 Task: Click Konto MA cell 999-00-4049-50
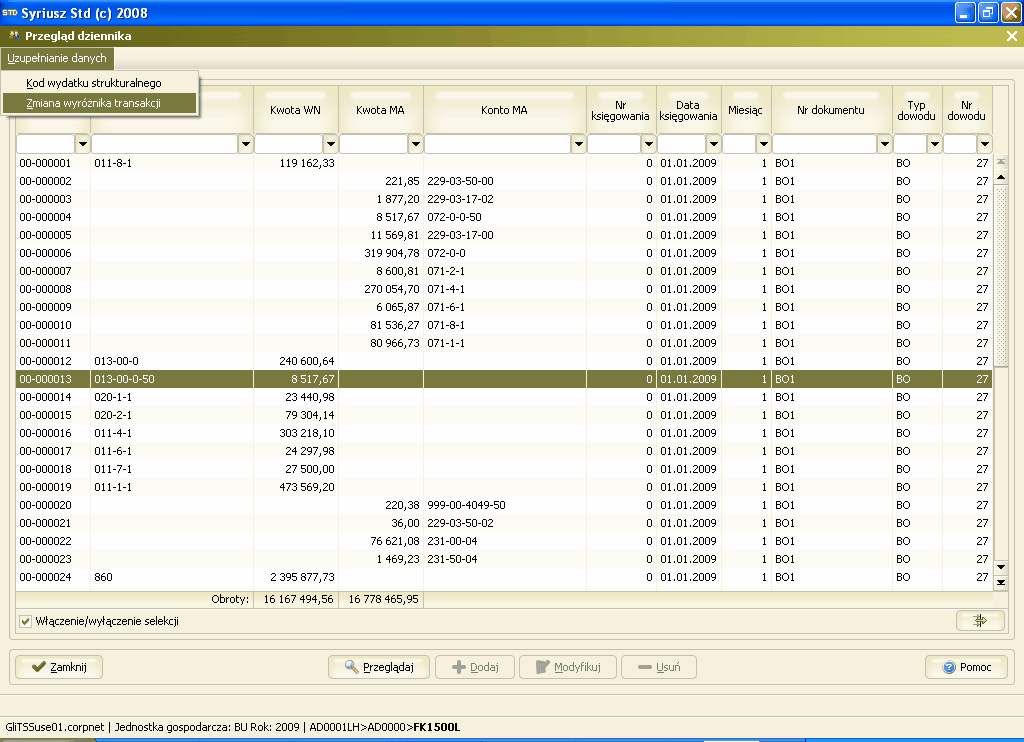[466, 505]
